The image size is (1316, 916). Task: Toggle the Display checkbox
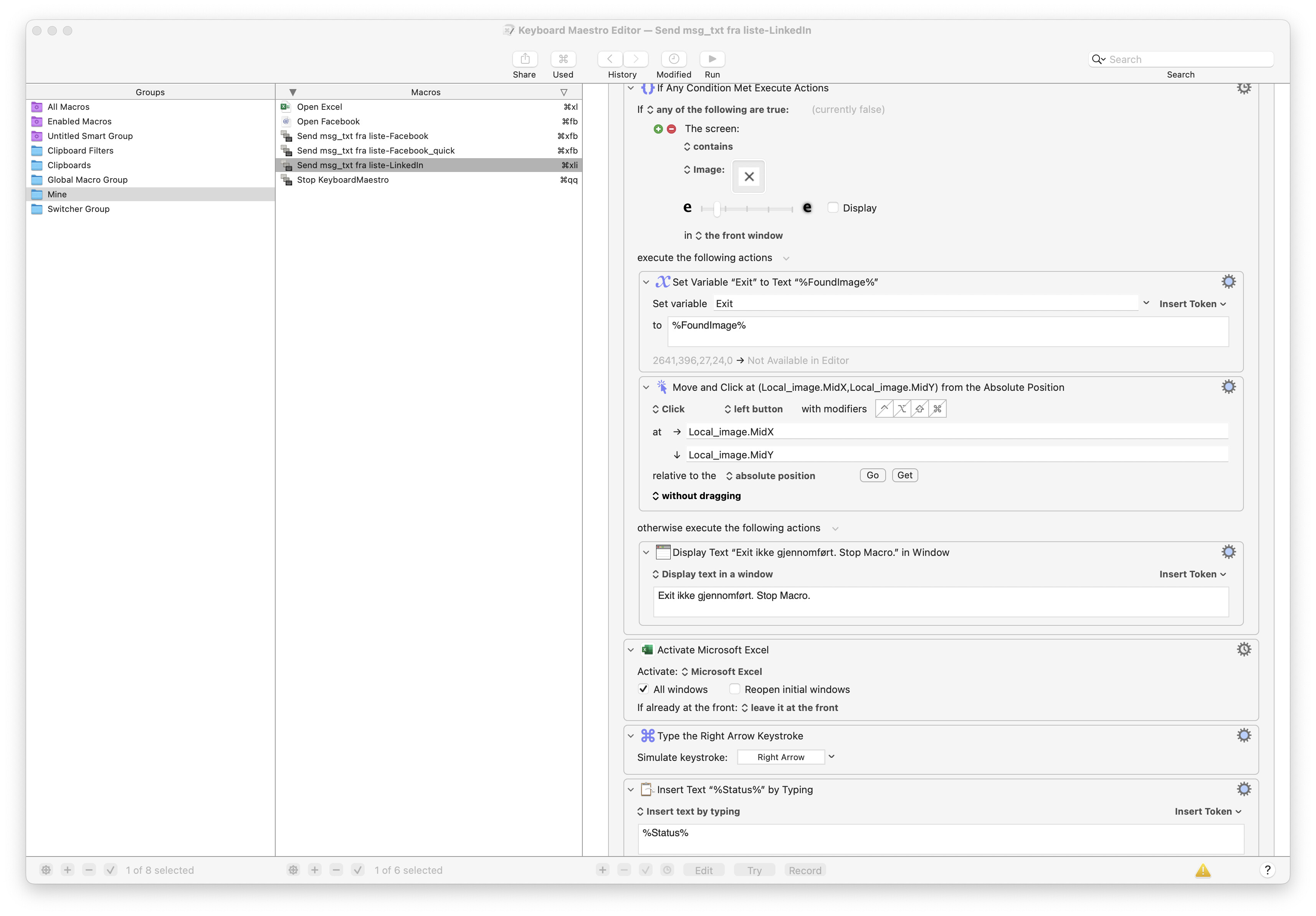pos(833,208)
